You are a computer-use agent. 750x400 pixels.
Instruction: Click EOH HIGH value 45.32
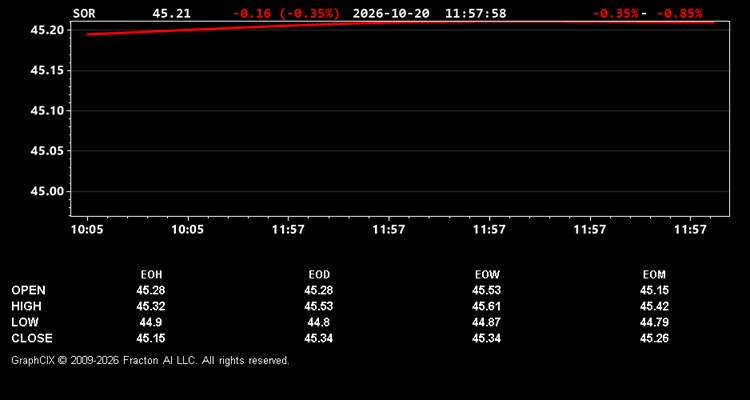point(151,306)
